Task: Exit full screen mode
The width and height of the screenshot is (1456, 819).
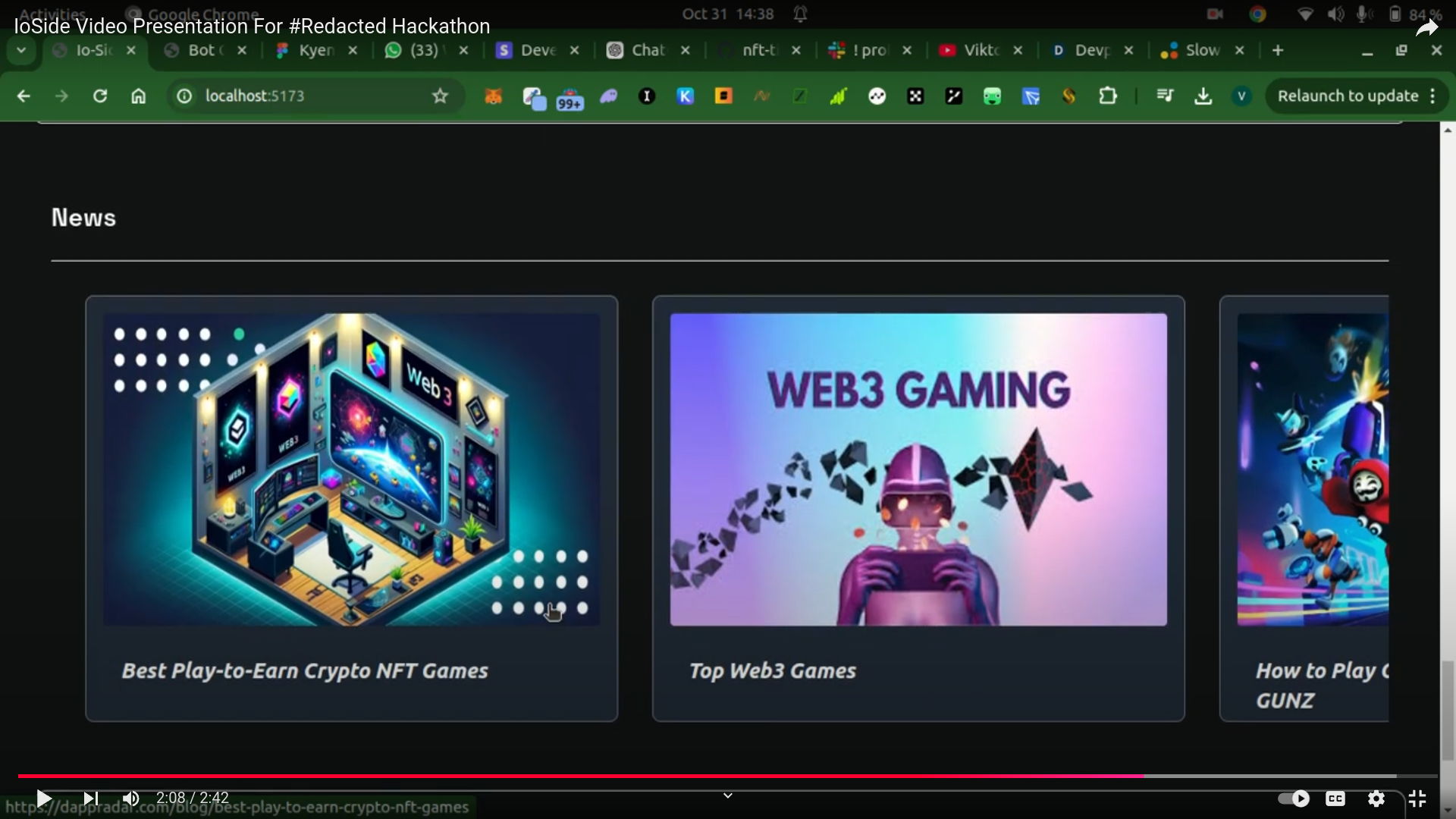Action: 1417,799
